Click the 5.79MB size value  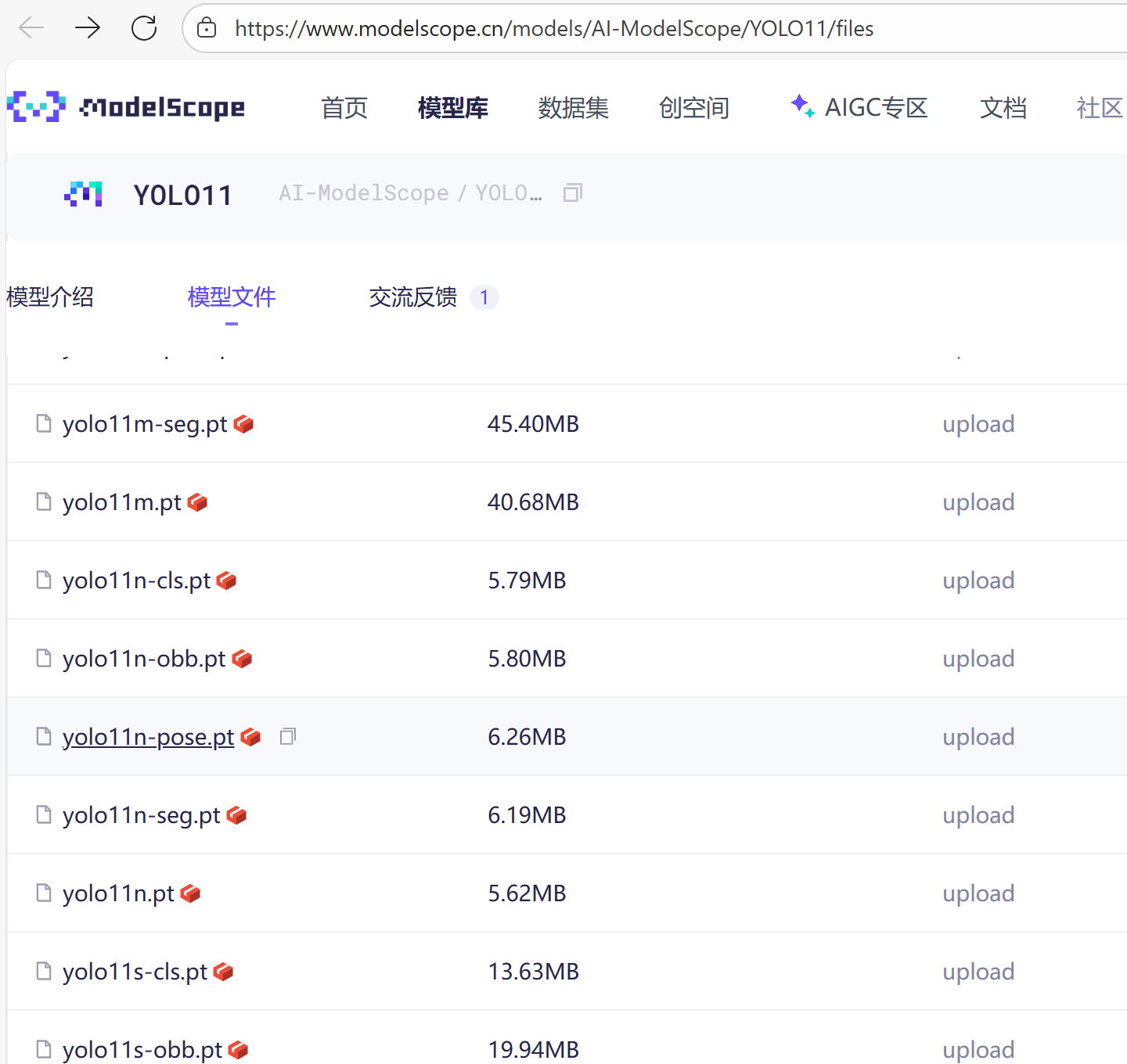[527, 581]
